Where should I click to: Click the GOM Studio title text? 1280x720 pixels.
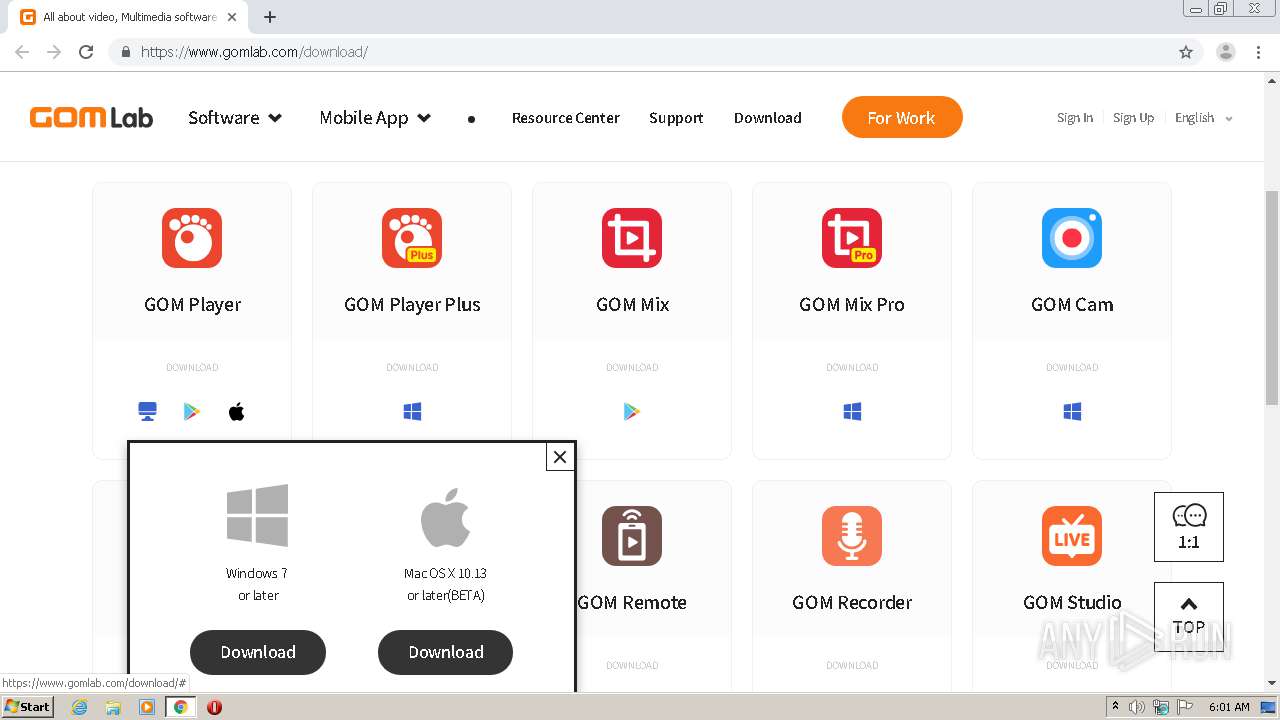click(x=1072, y=603)
